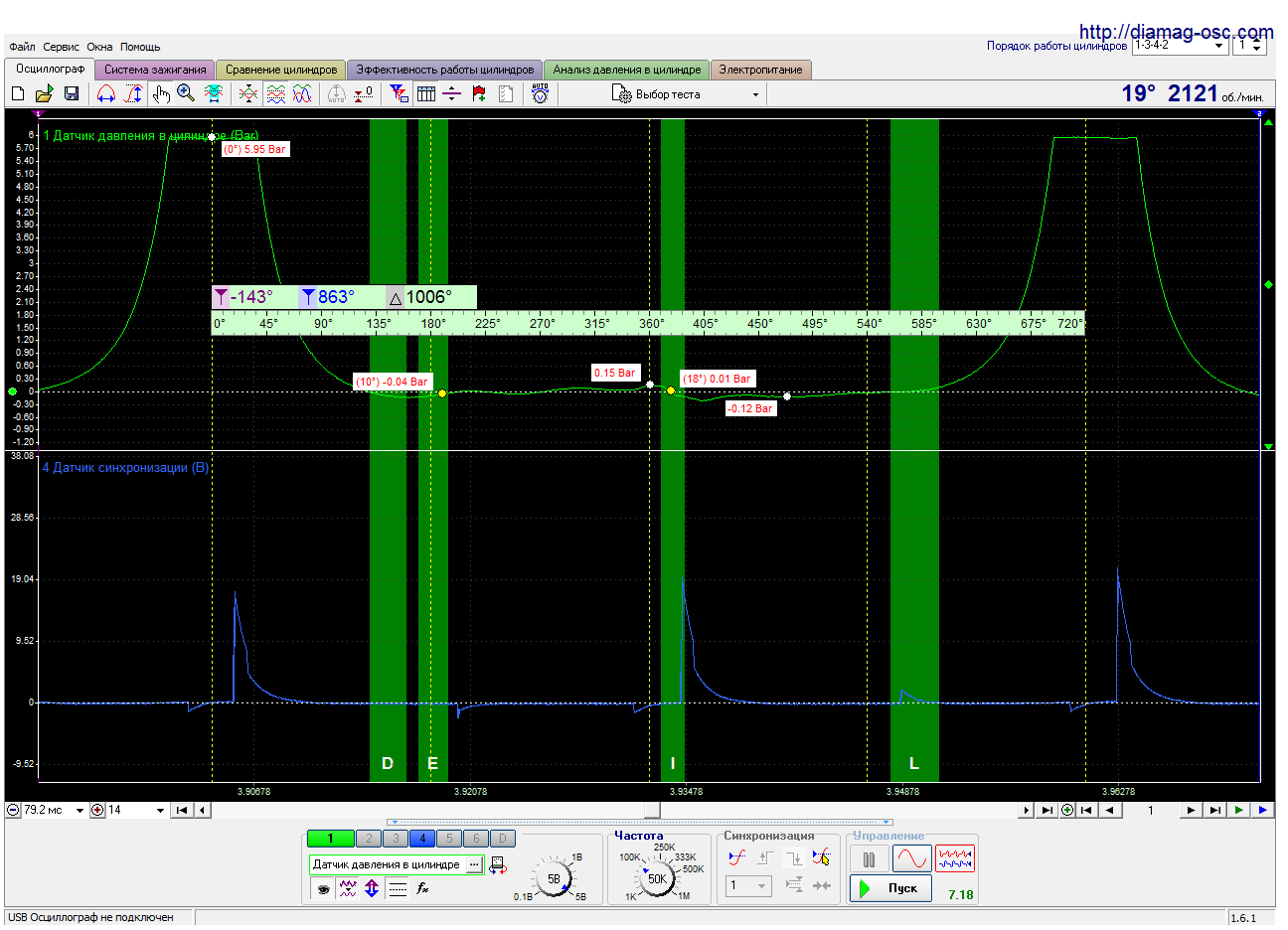
Task: Open the zoom value 14 dropdown
Action: pyautogui.click(x=136, y=810)
